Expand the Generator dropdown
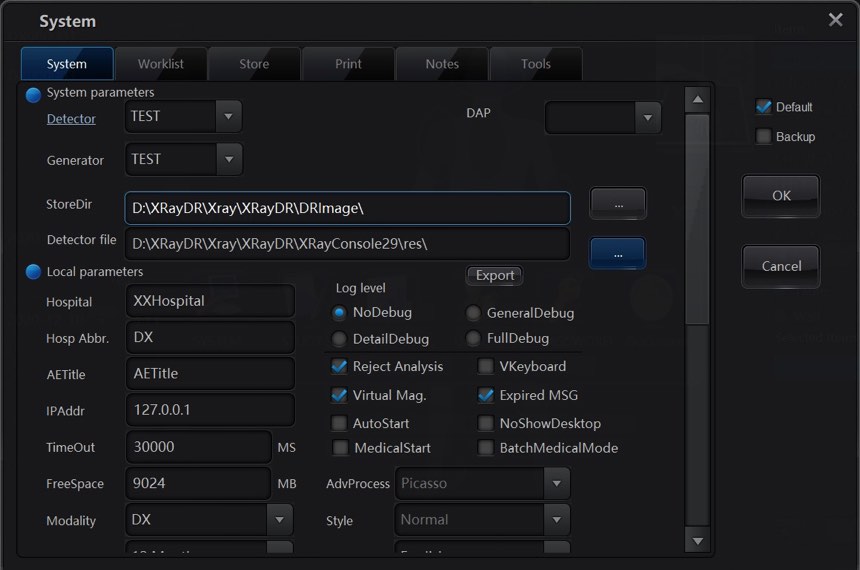The height and width of the screenshot is (570, 860). (229, 159)
